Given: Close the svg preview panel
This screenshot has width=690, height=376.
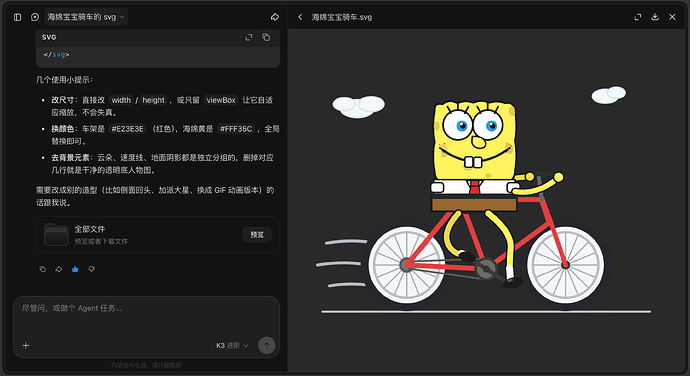Looking at the screenshot, I should coord(672,17).
